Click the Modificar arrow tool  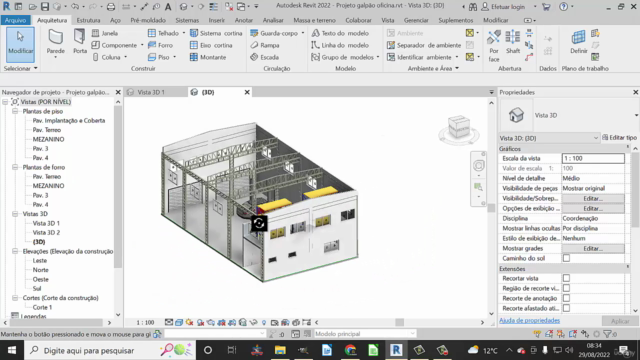click(x=20, y=44)
